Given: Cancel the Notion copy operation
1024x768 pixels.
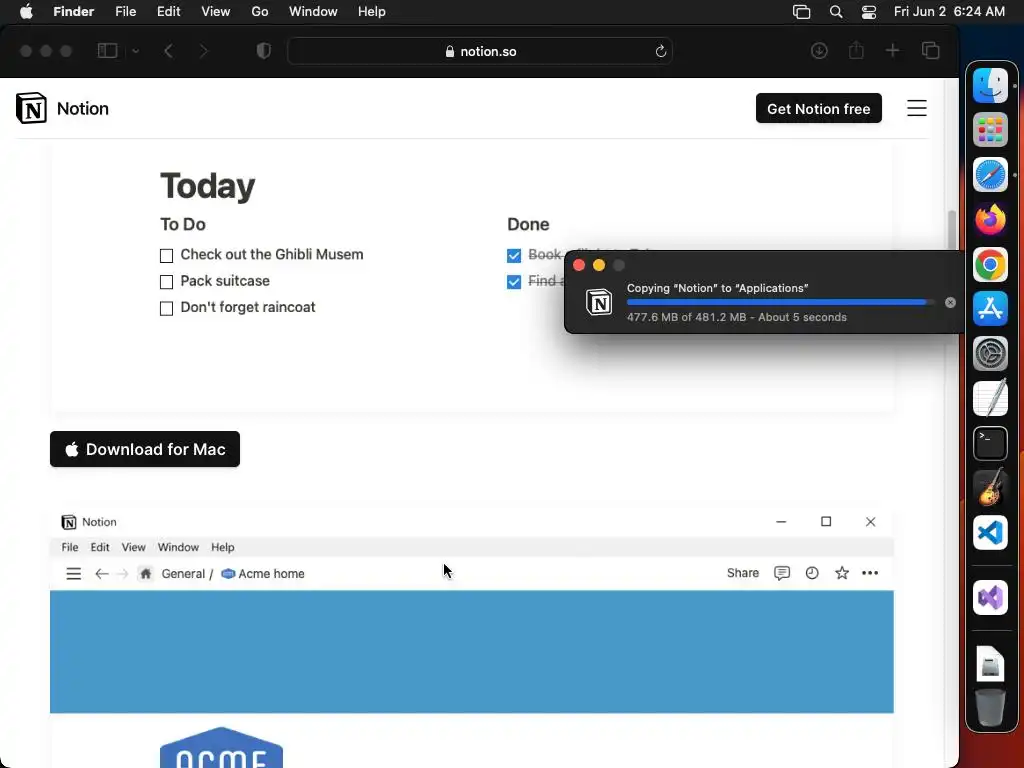Looking at the screenshot, I should click(x=950, y=302).
